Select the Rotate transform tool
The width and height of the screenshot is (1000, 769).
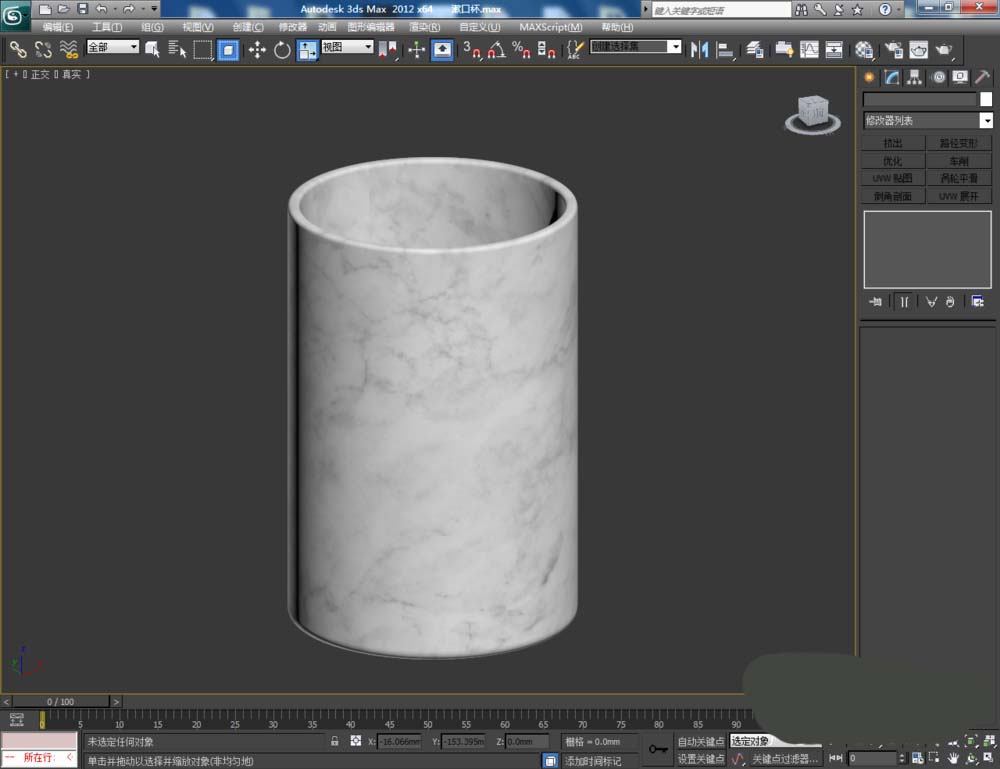[282, 49]
